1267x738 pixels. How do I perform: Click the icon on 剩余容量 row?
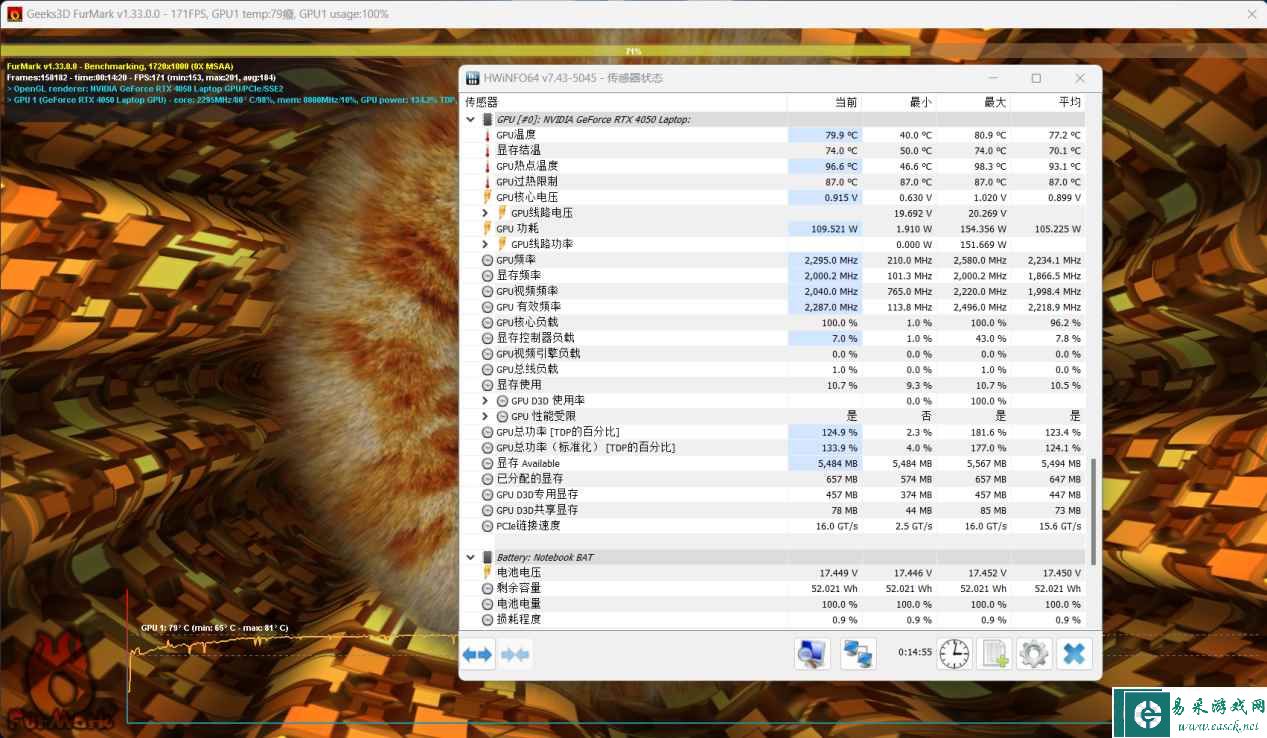click(x=488, y=588)
